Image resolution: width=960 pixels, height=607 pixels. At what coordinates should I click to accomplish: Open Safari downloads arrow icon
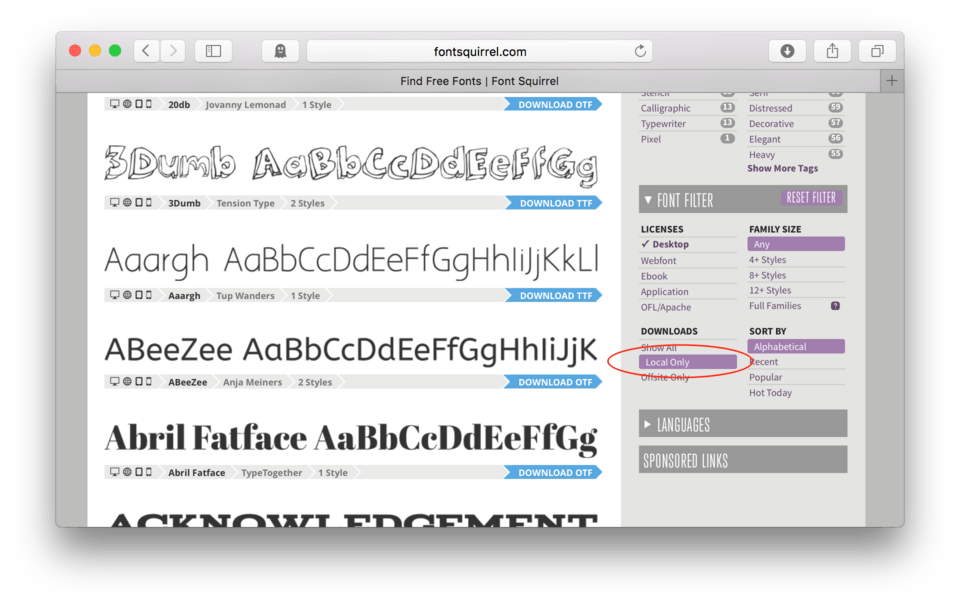pyautogui.click(x=787, y=51)
